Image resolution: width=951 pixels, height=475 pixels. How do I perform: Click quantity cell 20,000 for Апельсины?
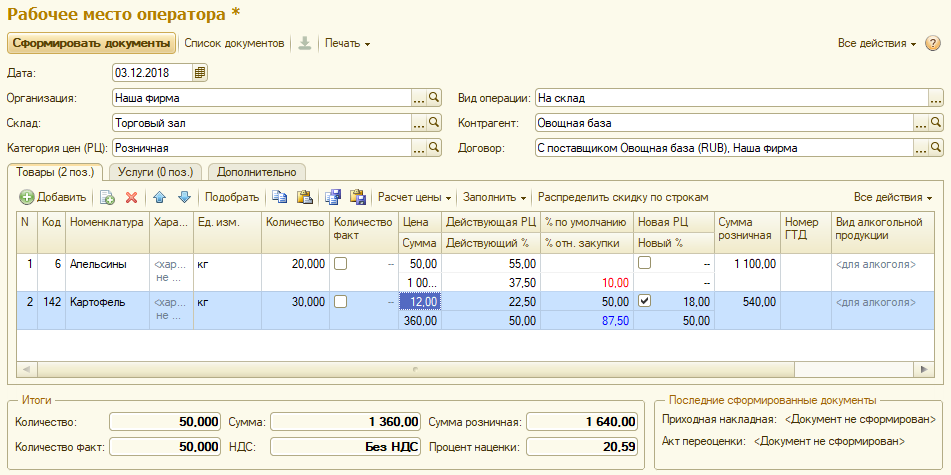coord(295,272)
